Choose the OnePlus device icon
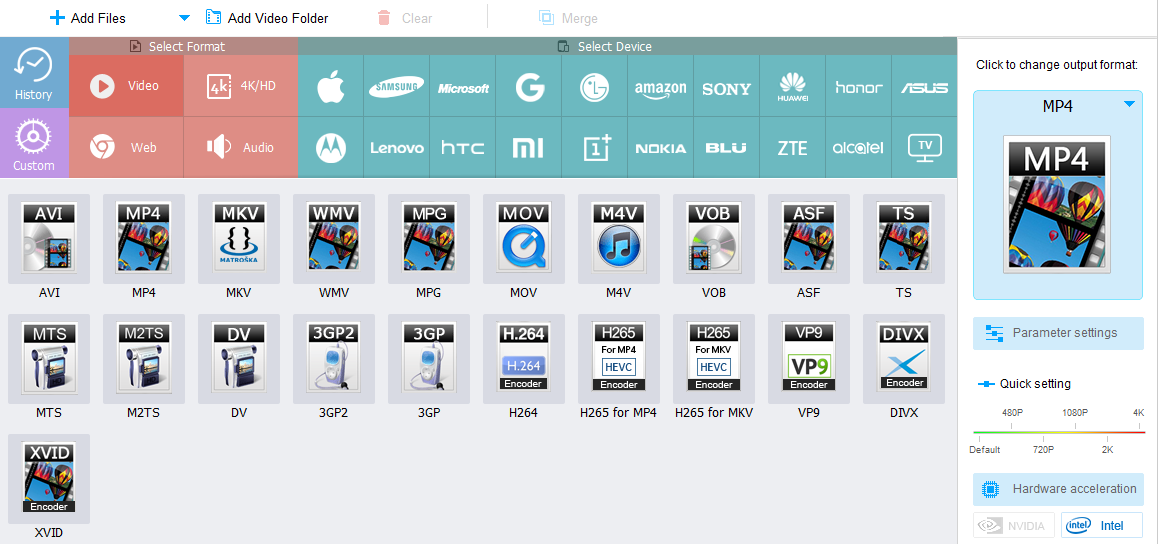1158x544 pixels. click(x=595, y=148)
